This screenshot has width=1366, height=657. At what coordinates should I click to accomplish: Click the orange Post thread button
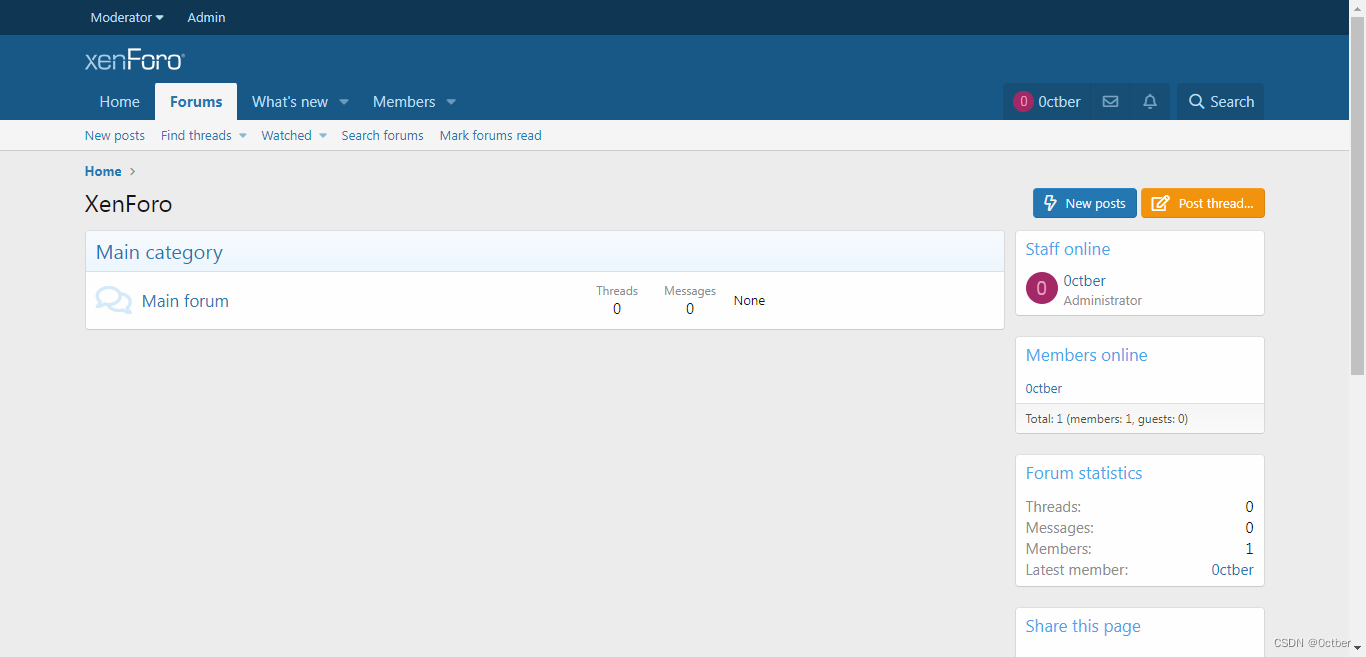click(x=1203, y=203)
